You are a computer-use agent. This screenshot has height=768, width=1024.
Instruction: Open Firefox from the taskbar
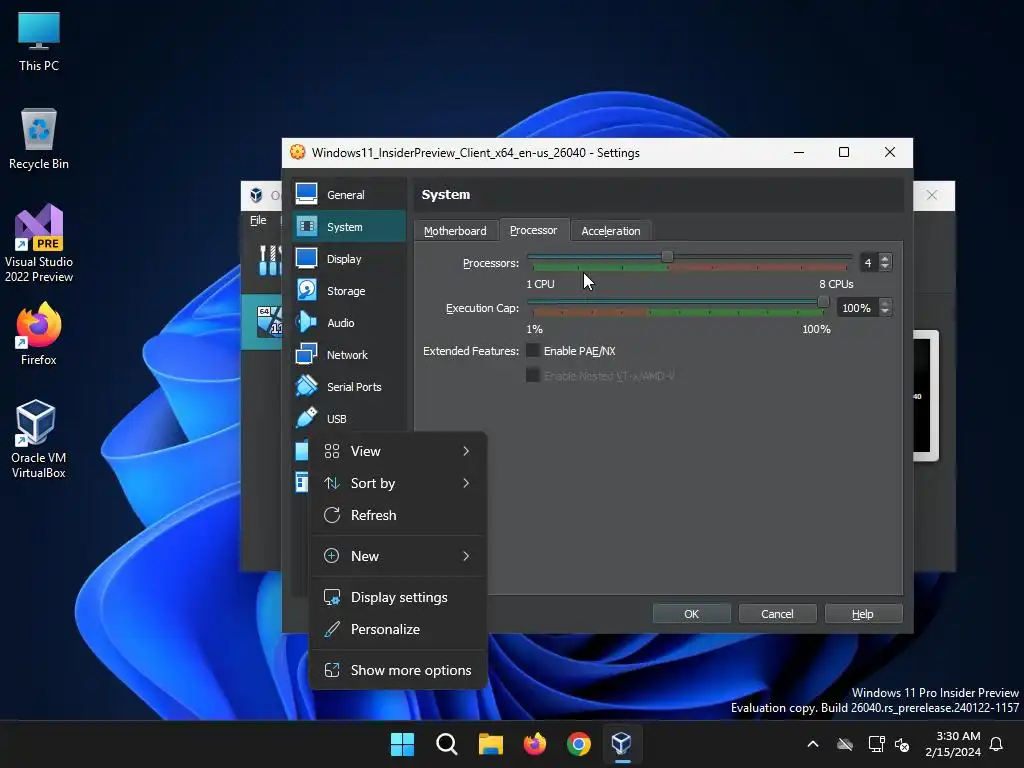[x=535, y=744]
